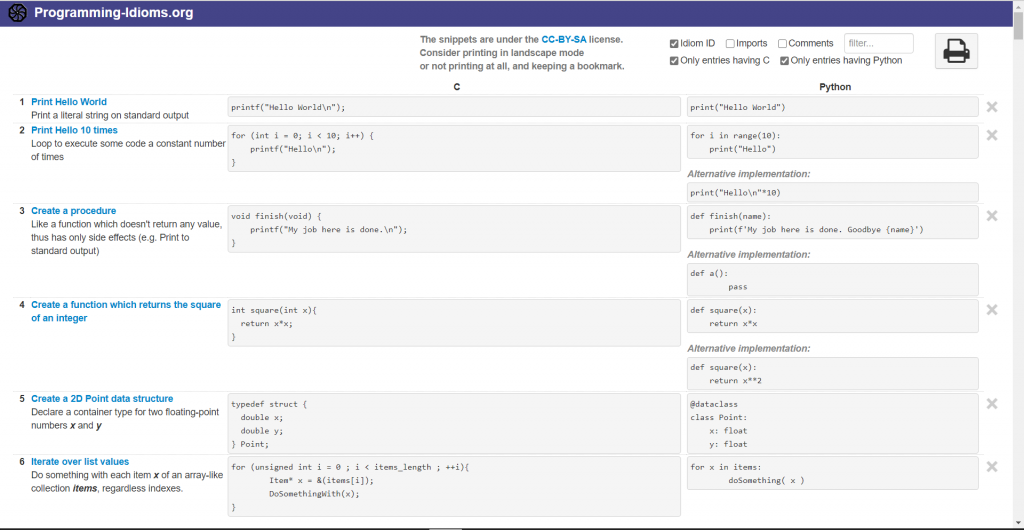Open the Create a procedure idiom link
The height and width of the screenshot is (530, 1024).
pyautogui.click(x=73, y=211)
